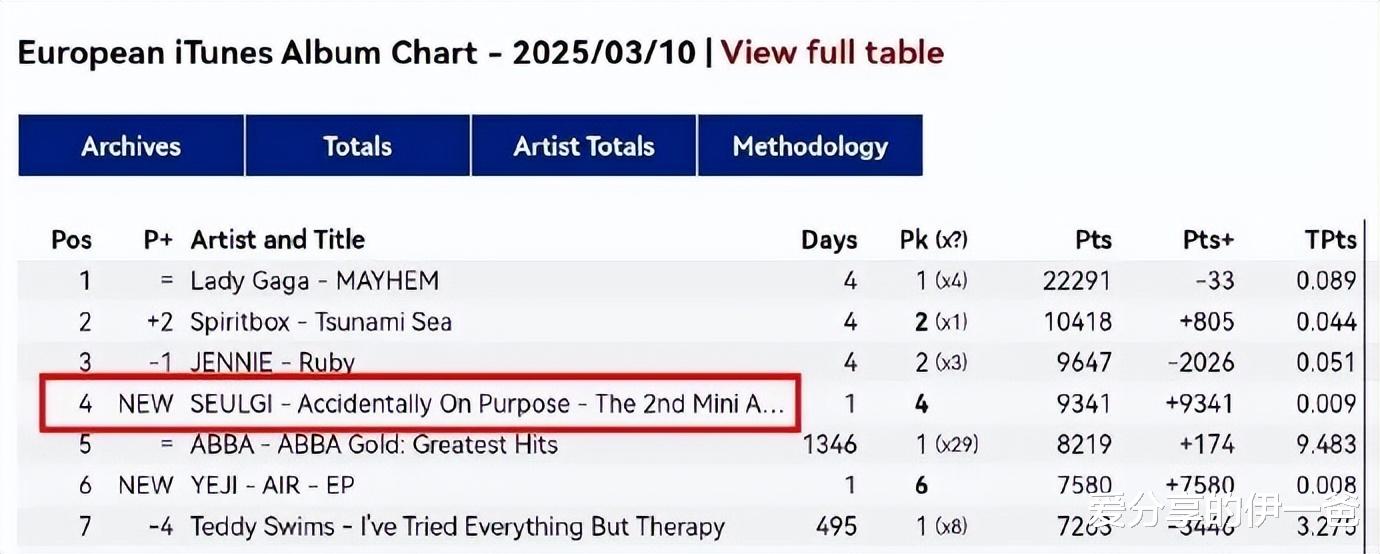This screenshot has height=554, width=1380.
Task: Open the View full table link
Action: (x=832, y=52)
